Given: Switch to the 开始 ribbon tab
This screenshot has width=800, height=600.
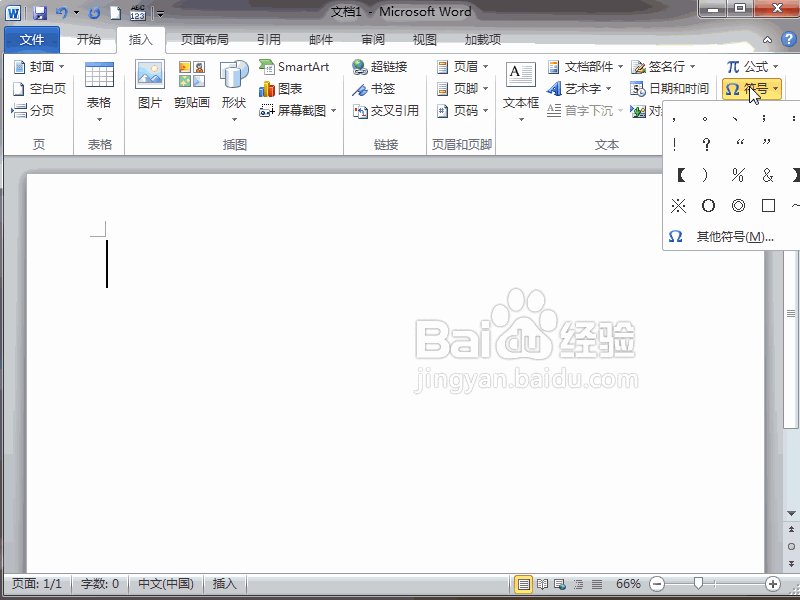Looking at the screenshot, I should (x=88, y=39).
